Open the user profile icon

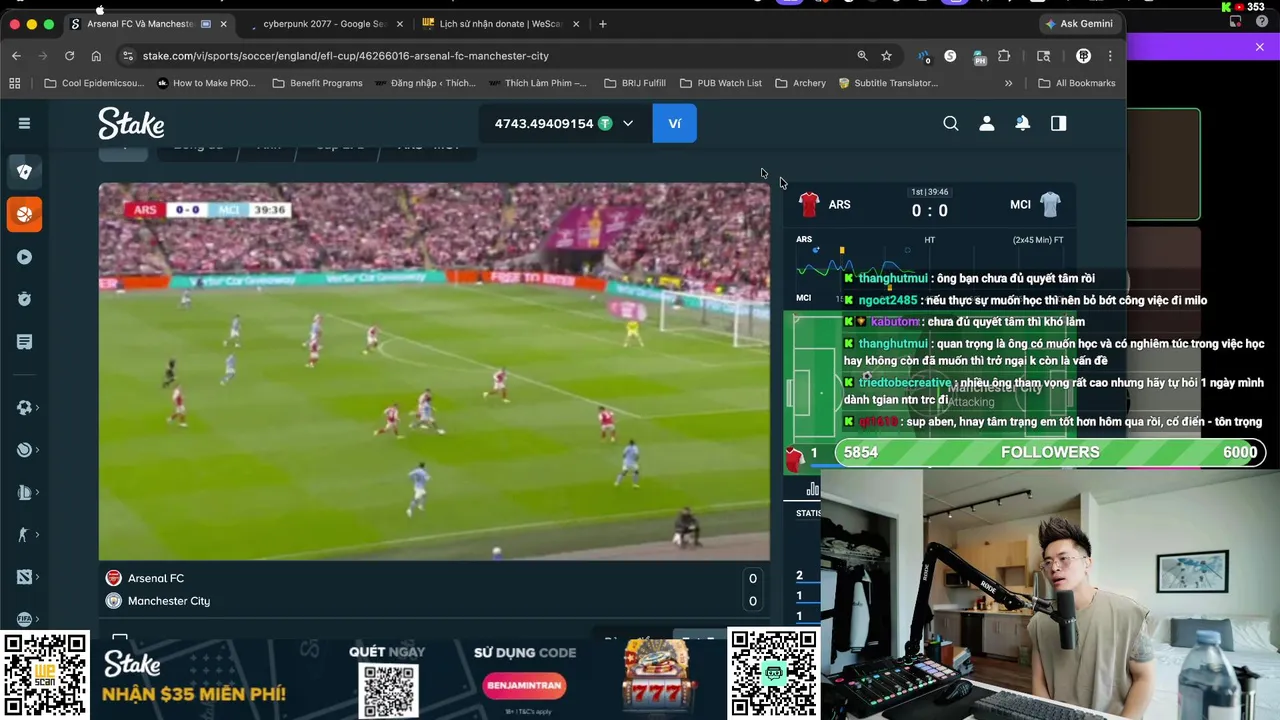(987, 123)
